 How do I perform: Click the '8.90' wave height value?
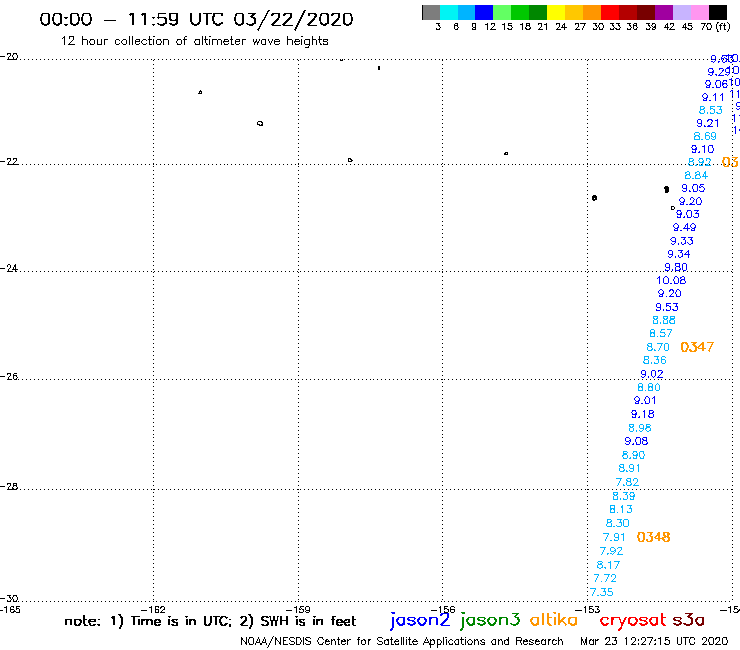coord(633,456)
